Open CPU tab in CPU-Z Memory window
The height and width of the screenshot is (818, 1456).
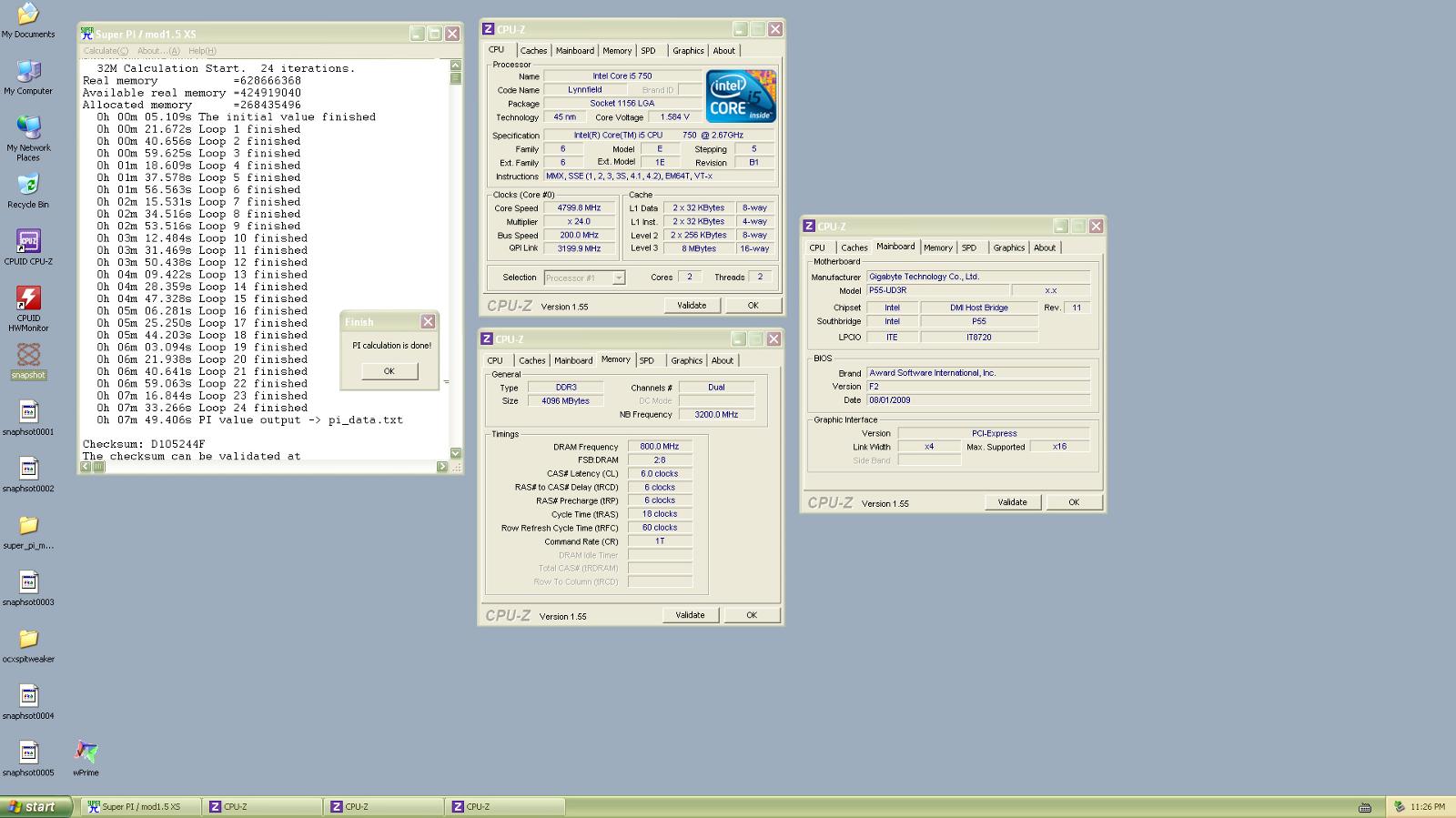[x=495, y=361]
